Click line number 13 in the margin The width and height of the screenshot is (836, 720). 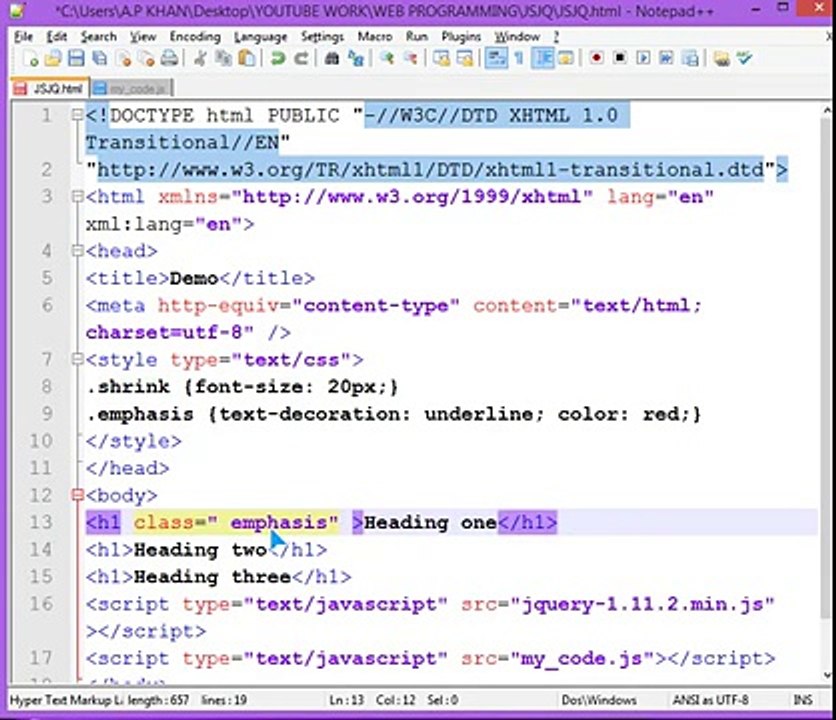point(41,522)
